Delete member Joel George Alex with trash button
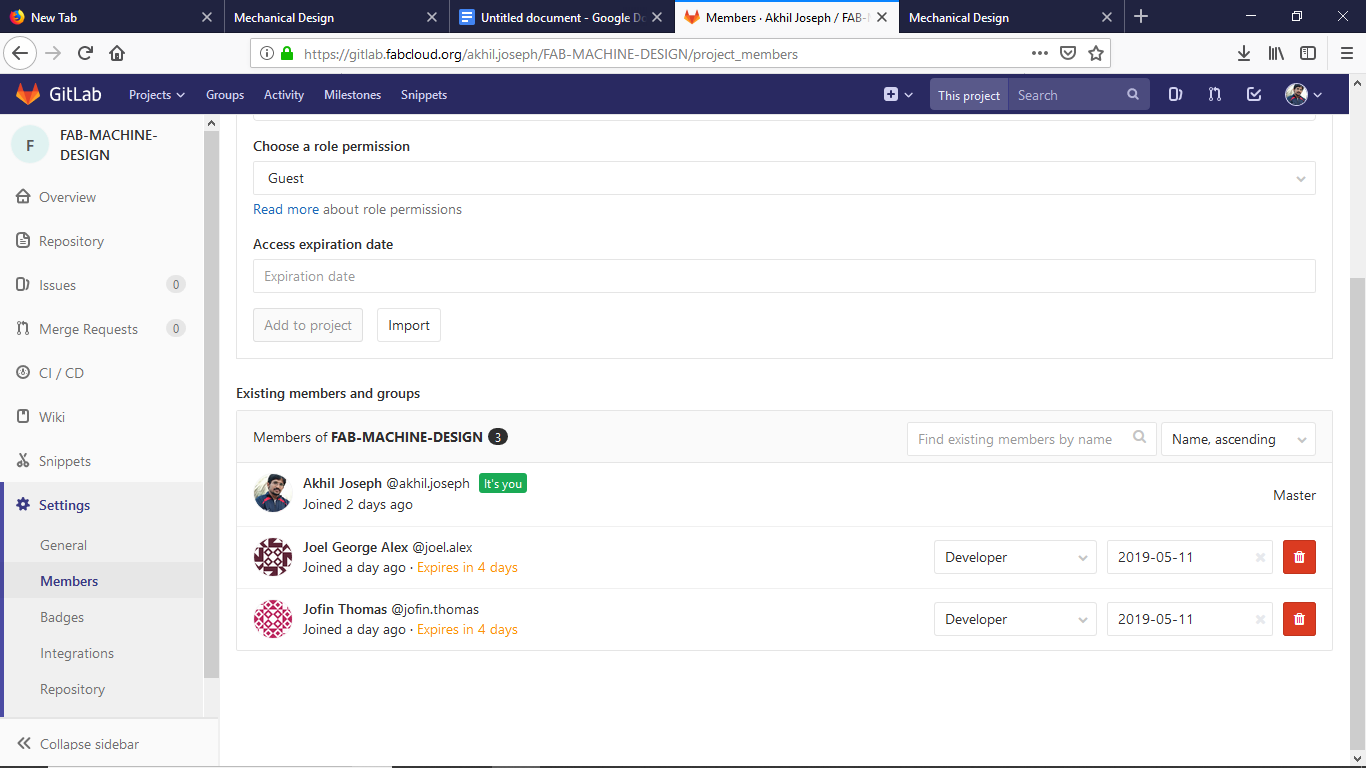Viewport: 1366px width, 768px height. 1299,557
